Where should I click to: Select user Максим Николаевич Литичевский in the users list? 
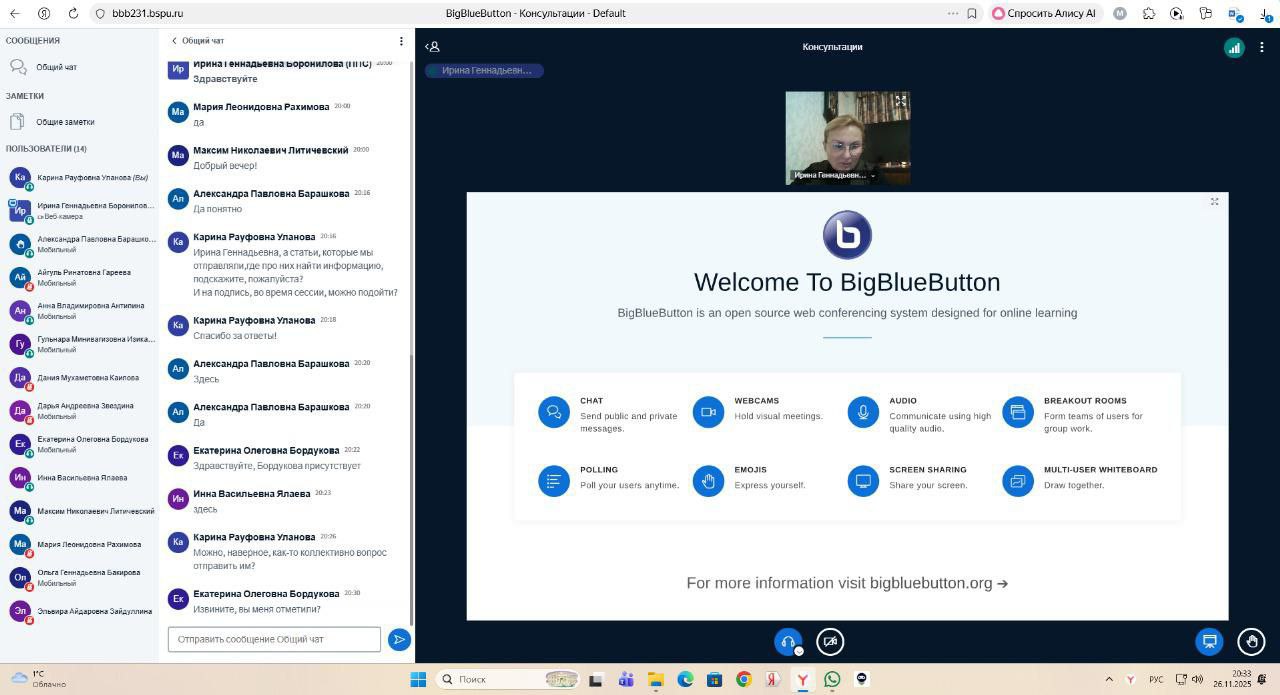click(x=95, y=511)
